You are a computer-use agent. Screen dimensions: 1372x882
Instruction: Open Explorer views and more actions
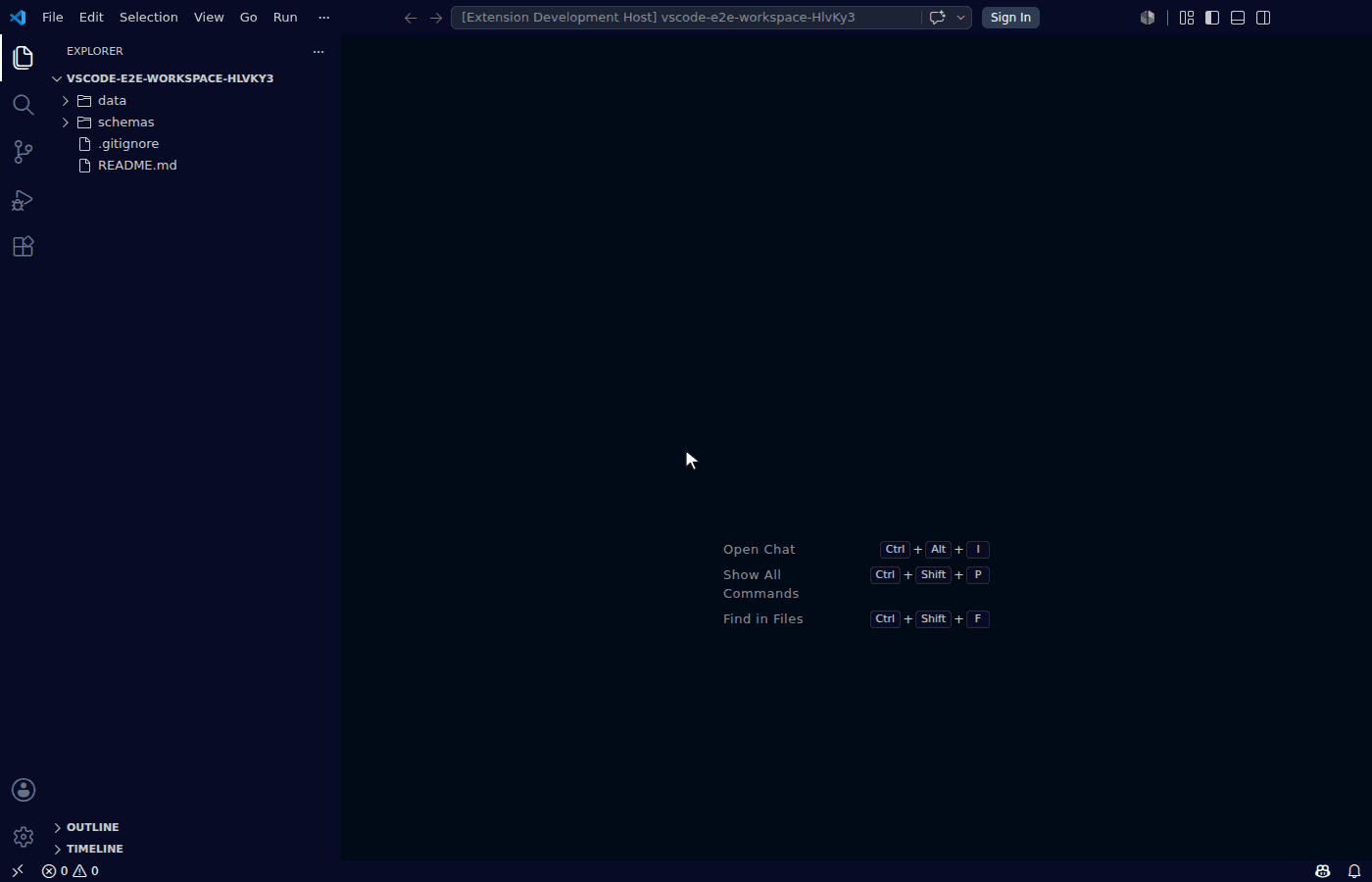[x=318, y=51]
